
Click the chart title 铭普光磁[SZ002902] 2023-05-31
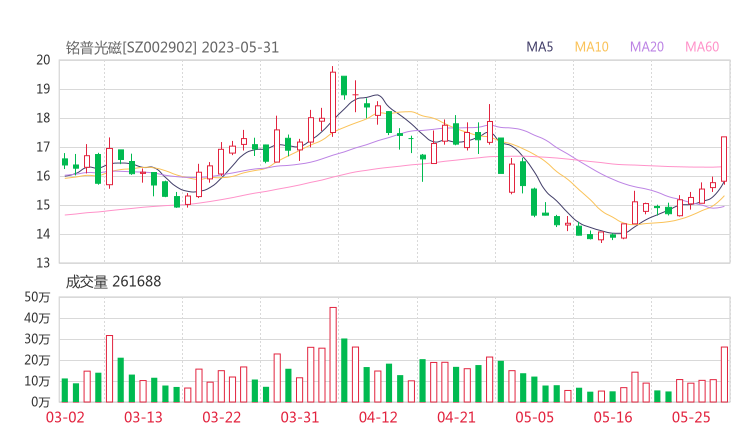point(172,48)
